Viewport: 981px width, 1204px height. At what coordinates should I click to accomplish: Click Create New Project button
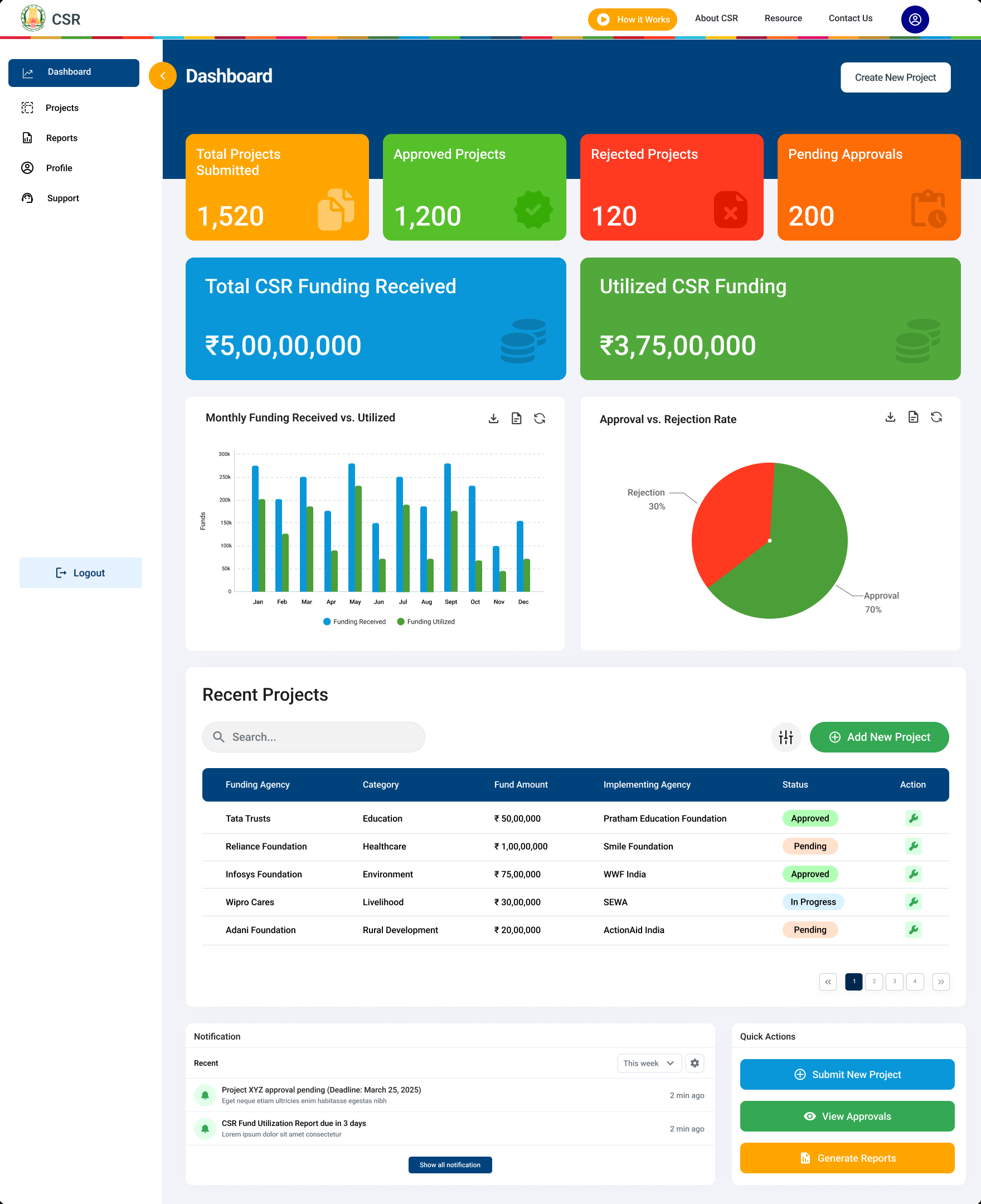click(x=895, y=77)
